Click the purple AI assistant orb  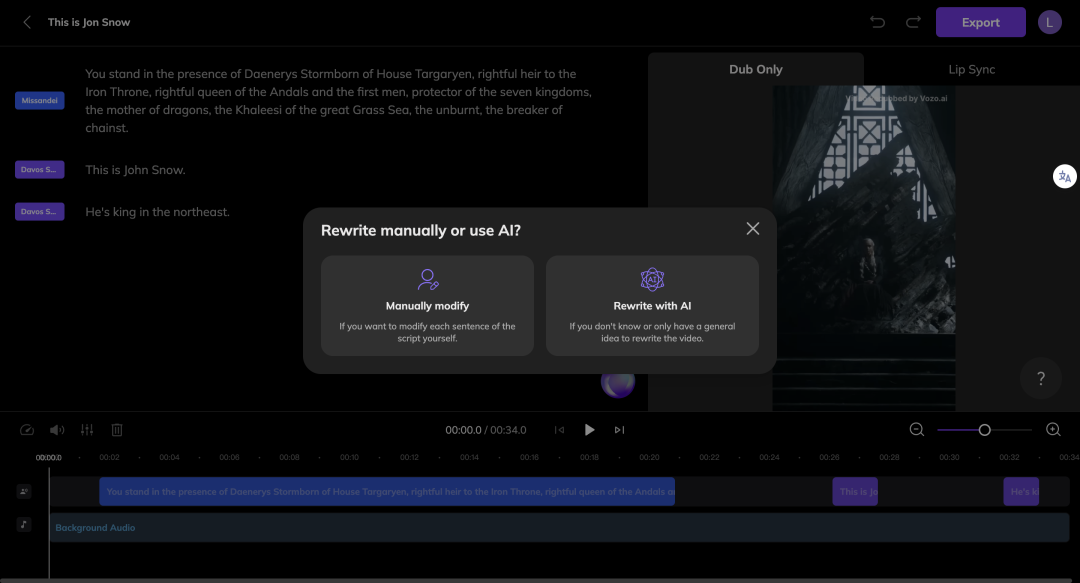click(x=618, y=382)
